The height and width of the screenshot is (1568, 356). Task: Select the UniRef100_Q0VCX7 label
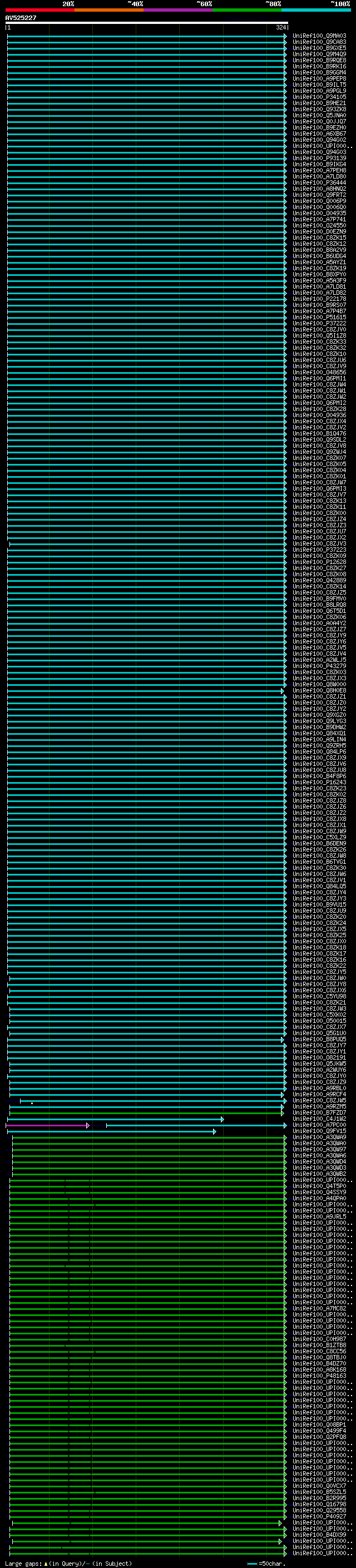[x=319, y=1486]
